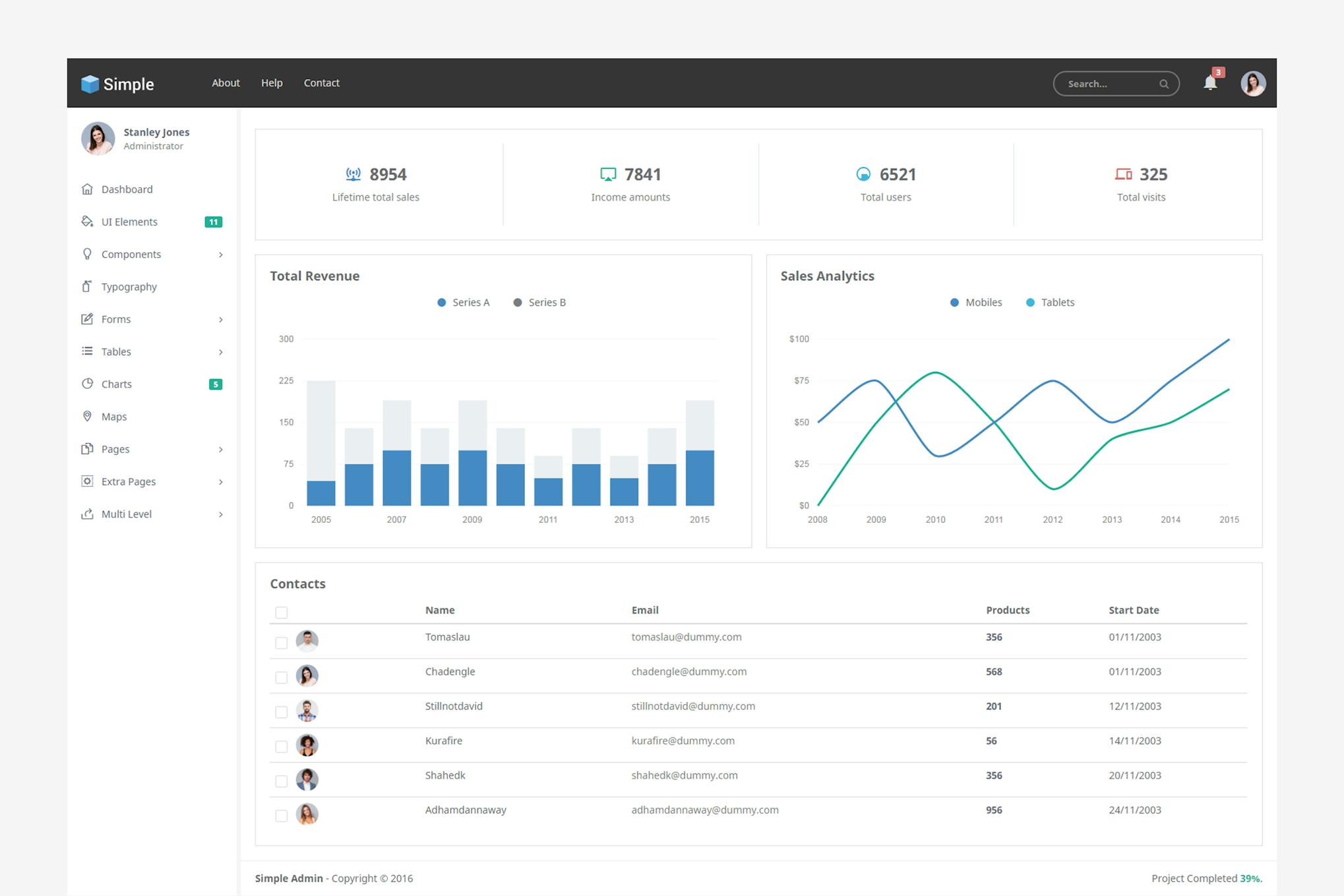Expand the Forms sidebar chevron
Viewport: 1344px width, 896px height.
tap(220, 320)
